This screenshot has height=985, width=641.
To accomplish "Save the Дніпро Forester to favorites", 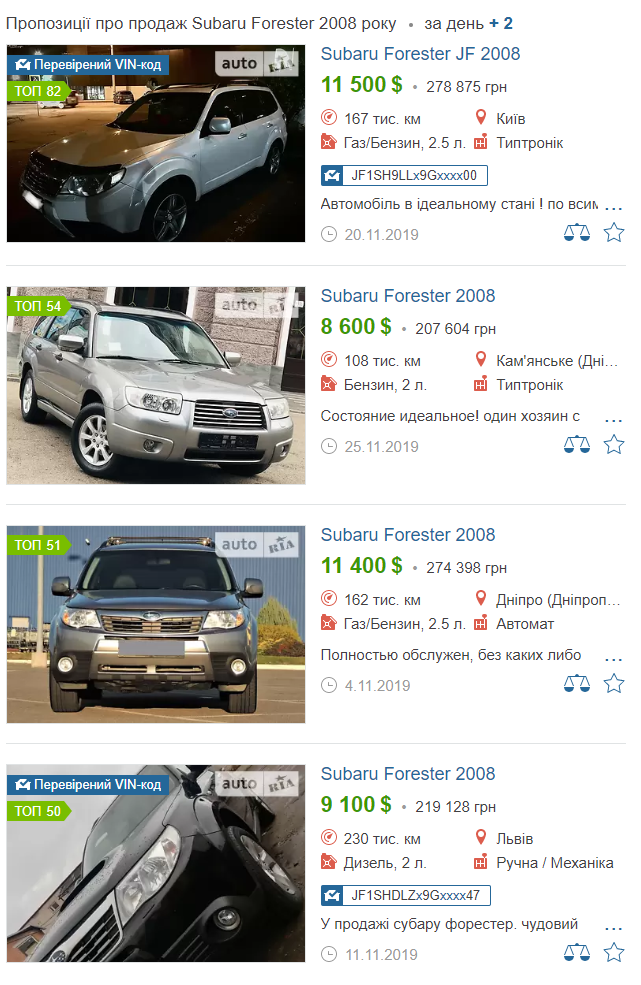I will 613,683.
